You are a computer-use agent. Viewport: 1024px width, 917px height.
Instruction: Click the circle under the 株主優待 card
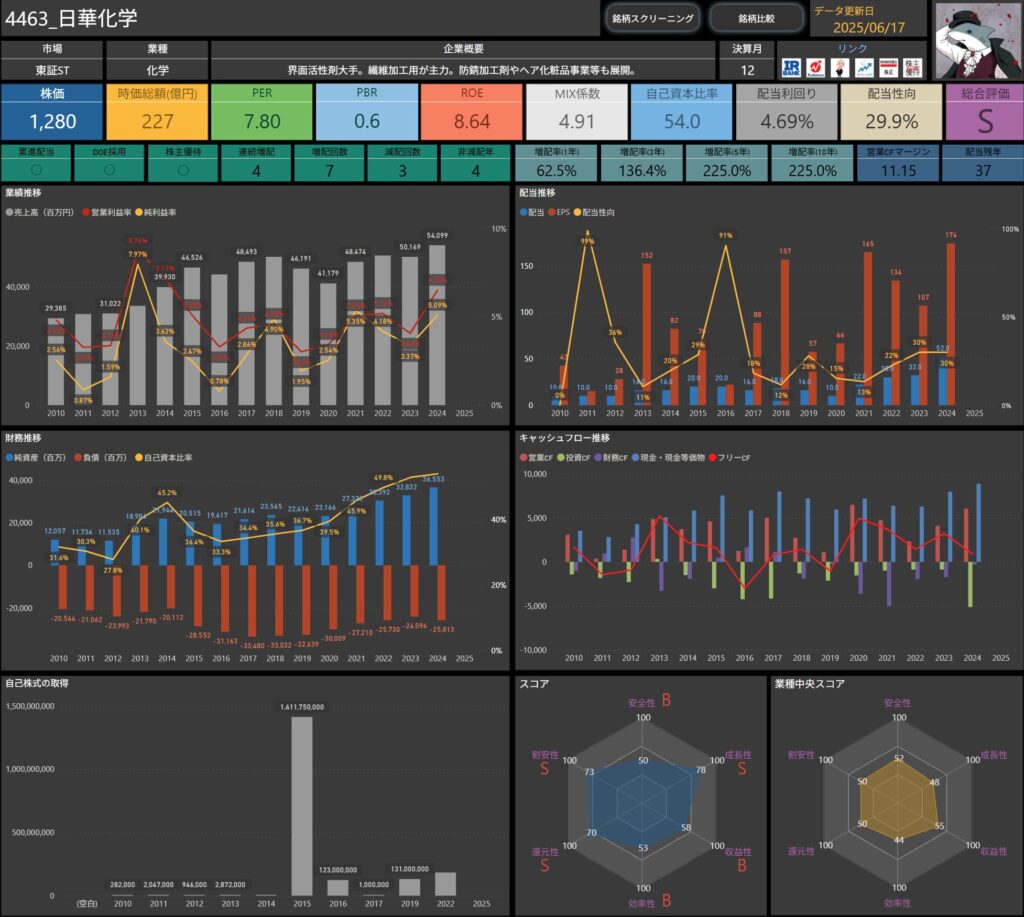[x=184, y=170]
